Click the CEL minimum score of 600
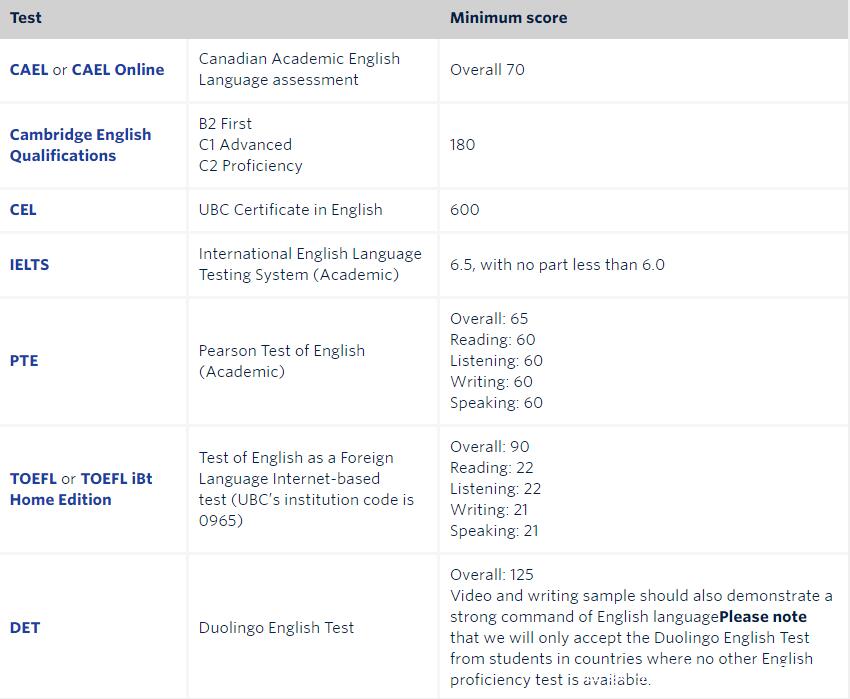Viewport: 850px width, 699px height. pos(465,210)
